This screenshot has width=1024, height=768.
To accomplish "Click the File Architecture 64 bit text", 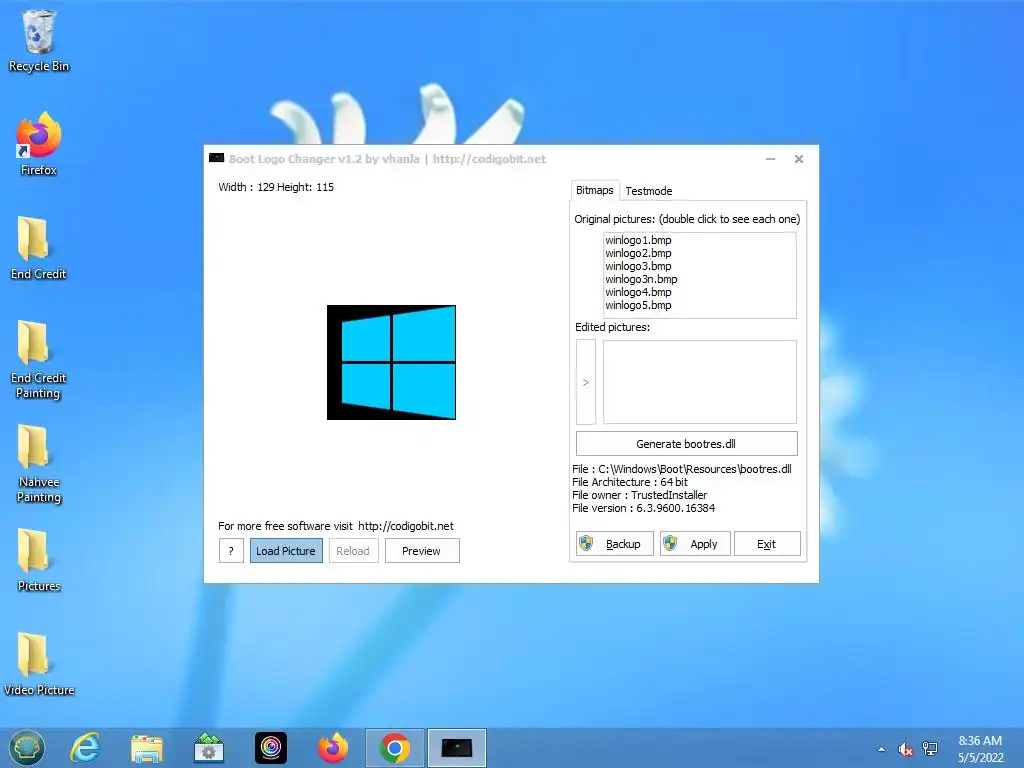I will (x=630, y=482).
